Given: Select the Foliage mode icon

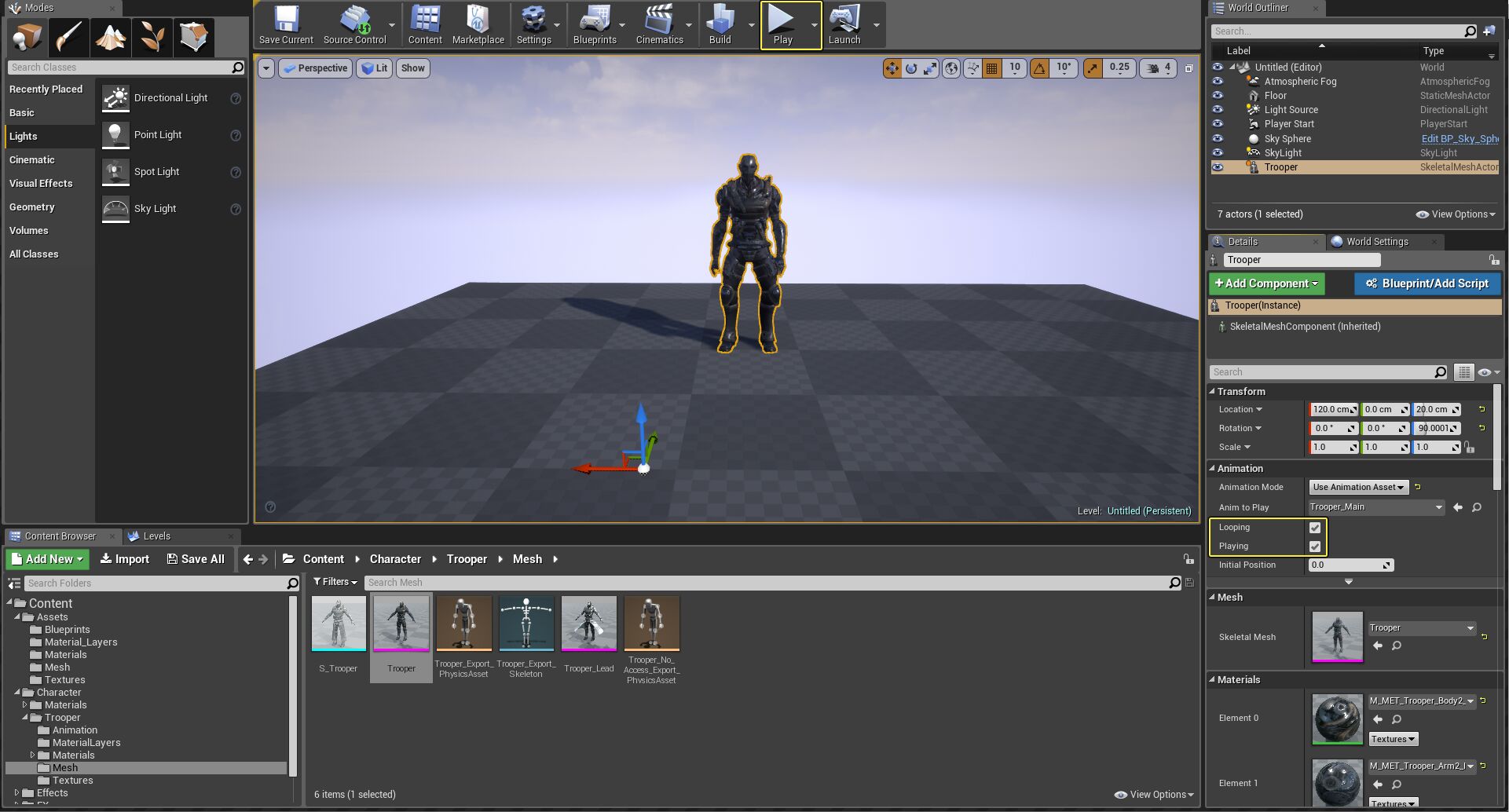Looking at the screenshot, I should click(152, 36).
